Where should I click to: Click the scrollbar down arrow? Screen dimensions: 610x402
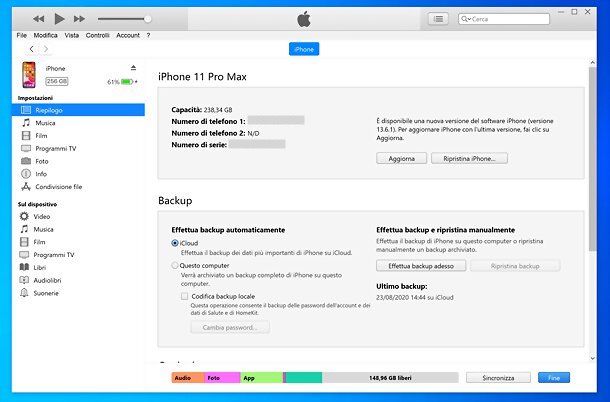[592, 358]
